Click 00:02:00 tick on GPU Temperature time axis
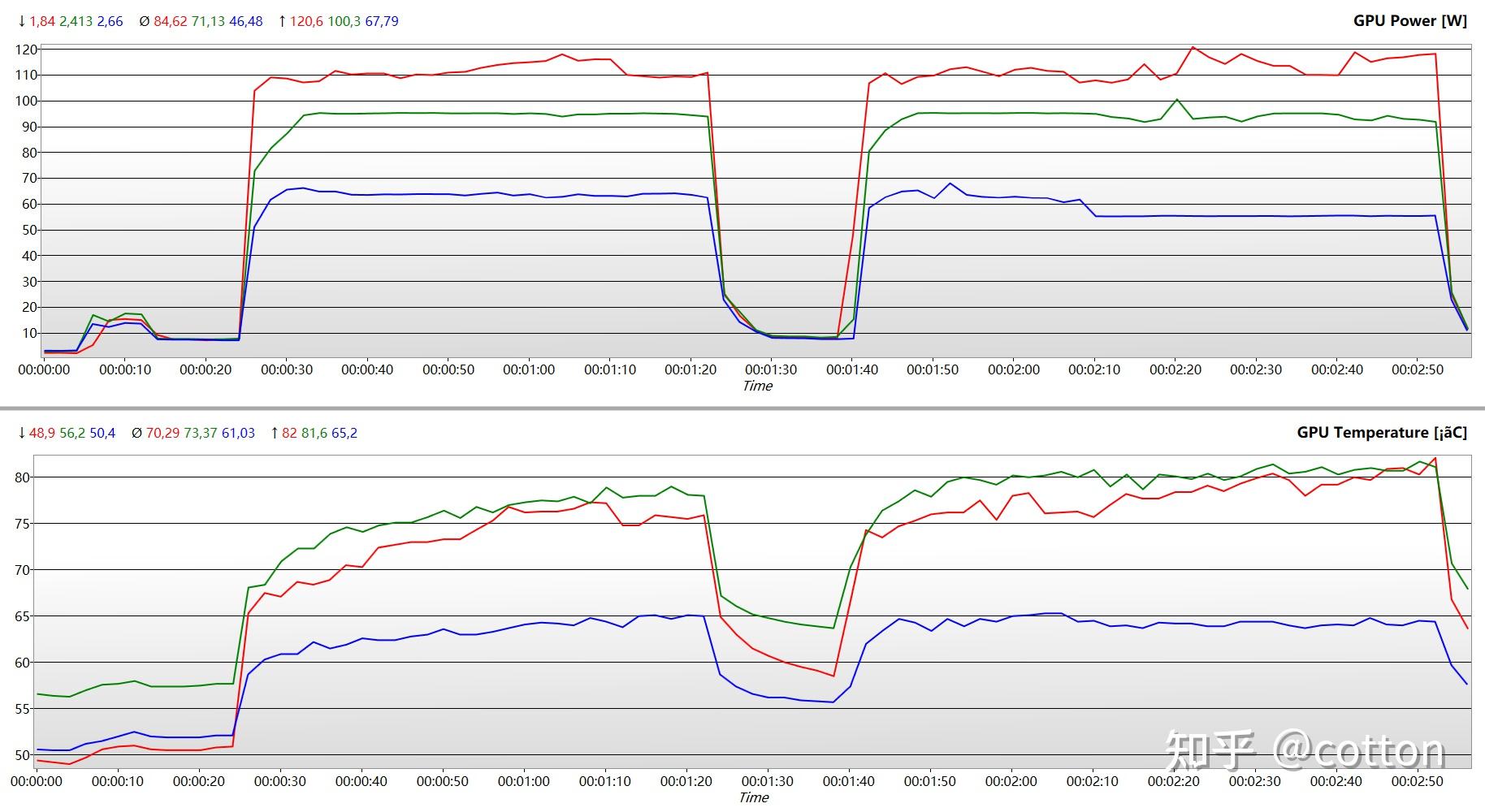This screenshot has height=812, width=1485. pos(1011,782)
